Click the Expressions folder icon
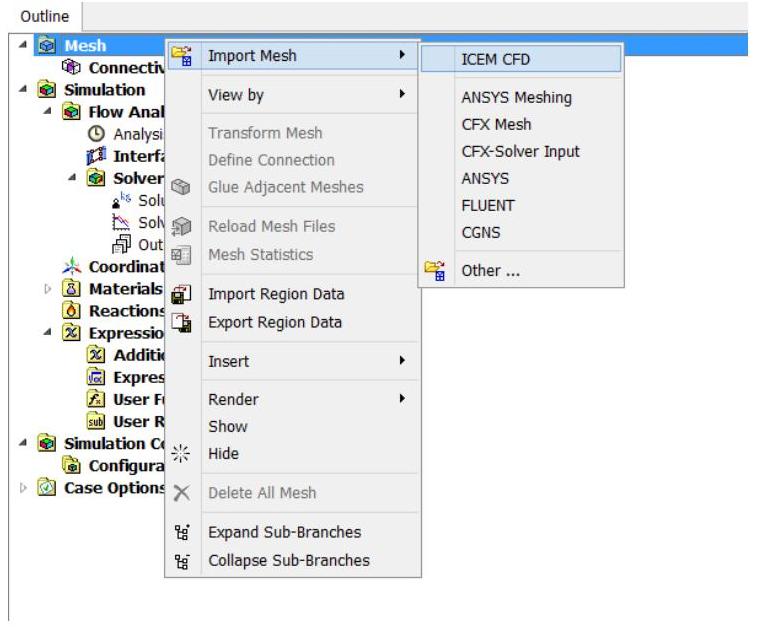This screenshot has height=627, width=758. click(x=71, y=333)
